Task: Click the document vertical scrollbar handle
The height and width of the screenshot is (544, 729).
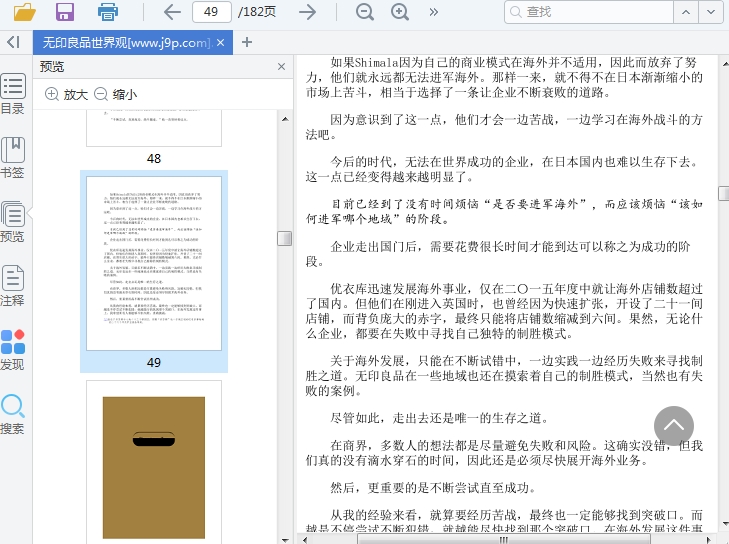Action: [x=724, y=193]
